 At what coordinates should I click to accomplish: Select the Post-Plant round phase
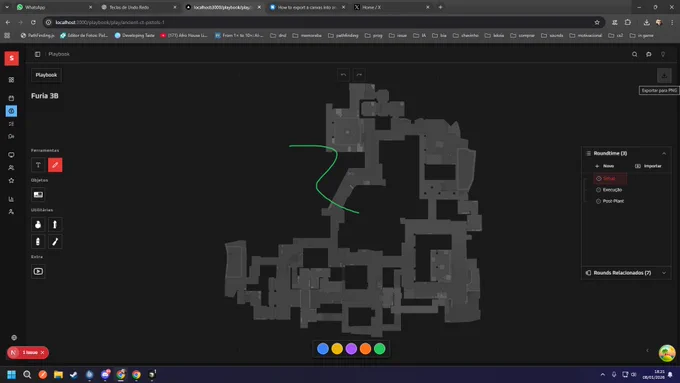(610, 201)
